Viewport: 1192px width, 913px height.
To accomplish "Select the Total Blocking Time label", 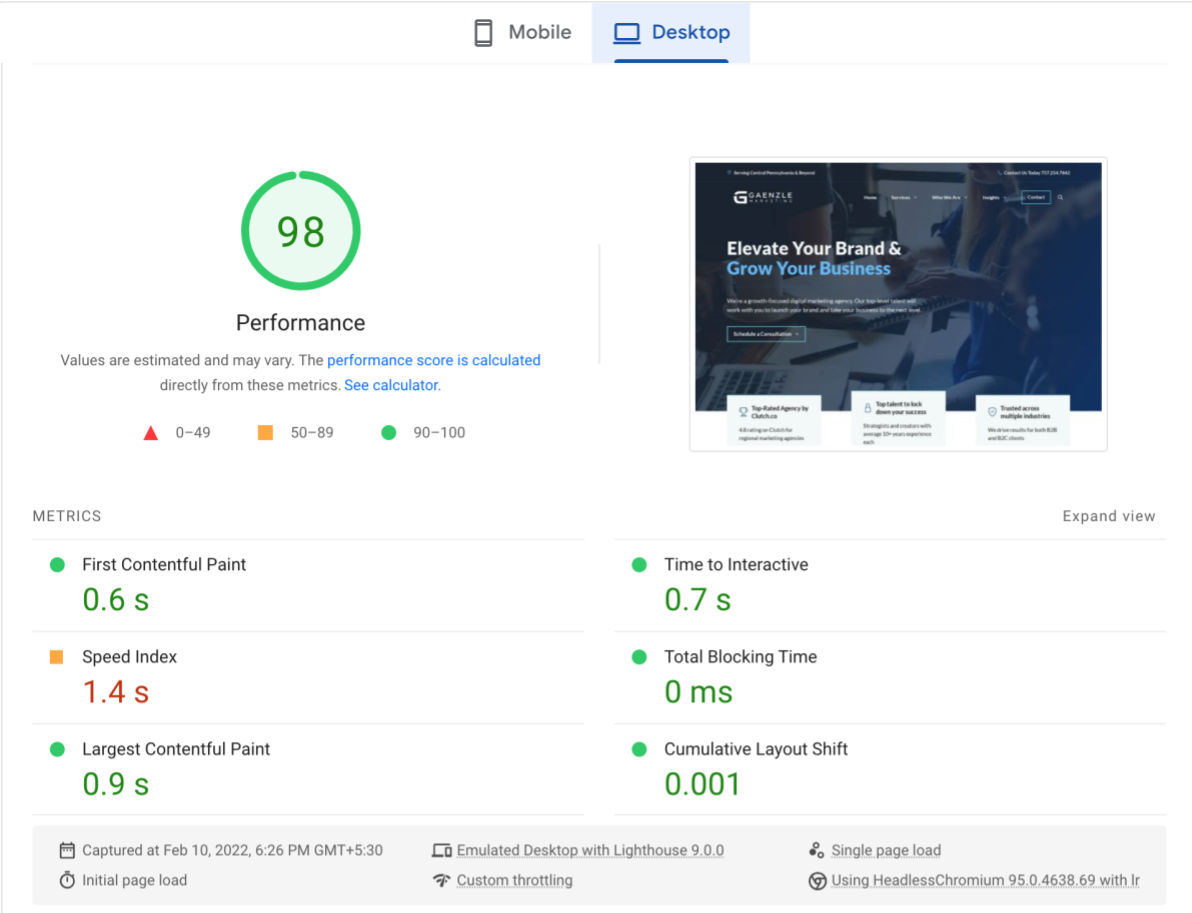I will [740, 657].
